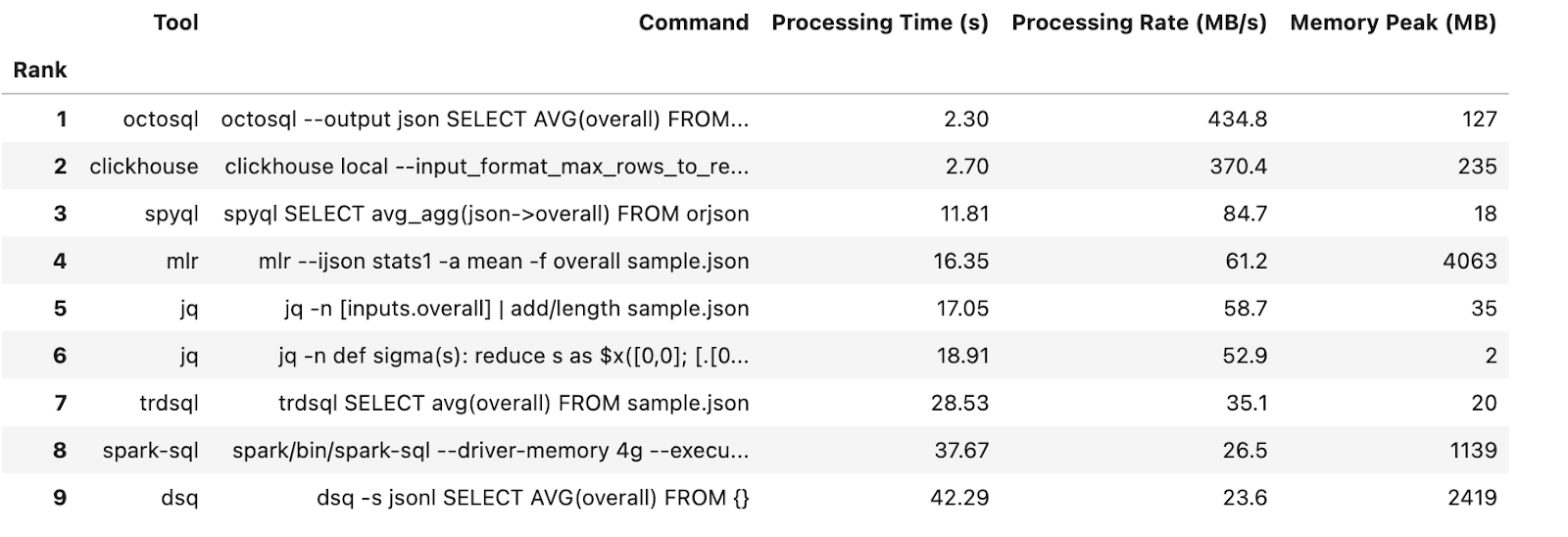Select the Processing Time (s) header
The width and height of the screenshot is (1568, 537).
[879, 24]
